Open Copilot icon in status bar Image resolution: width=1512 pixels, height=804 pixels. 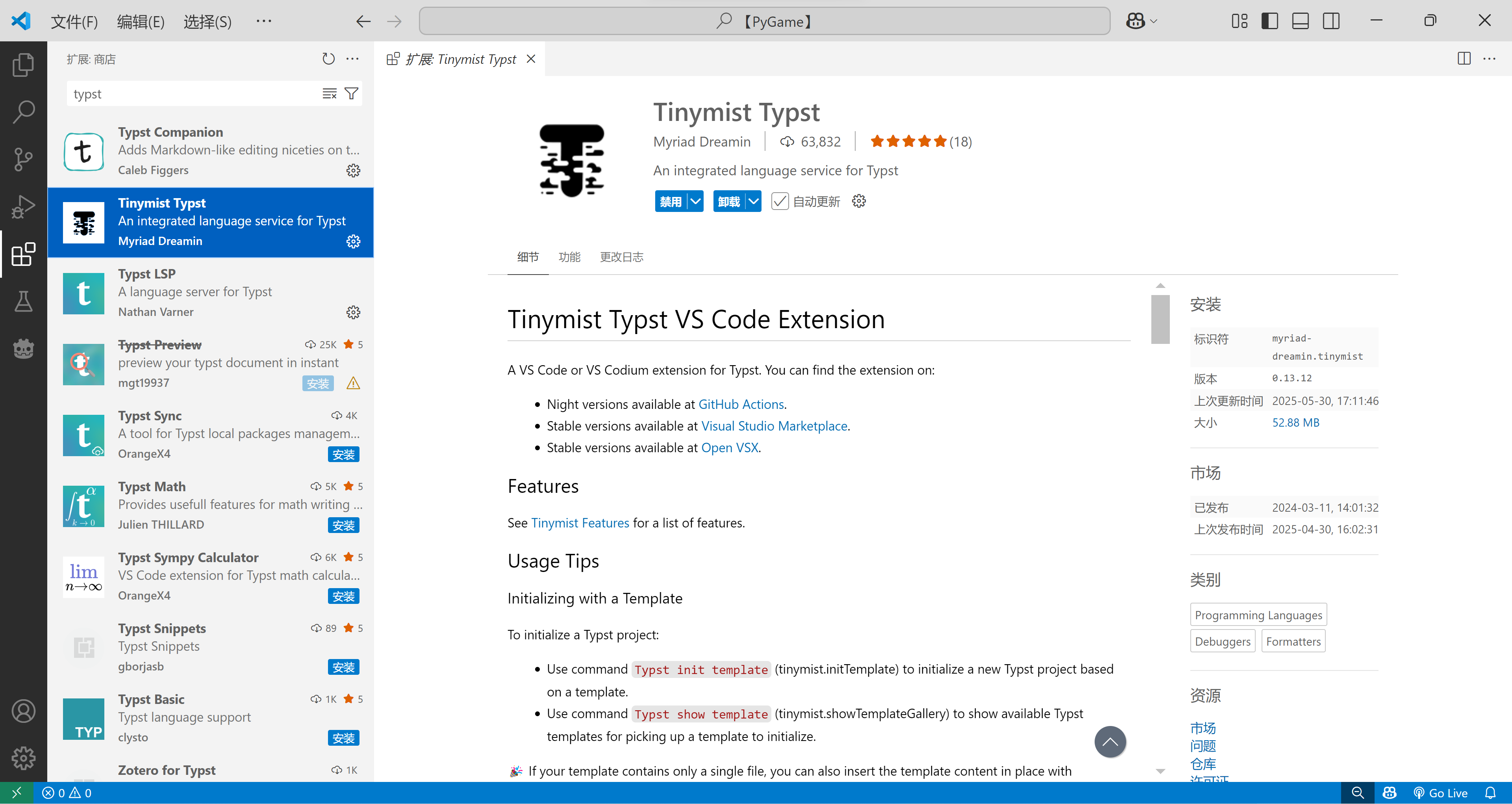(x=1389, y=793)
